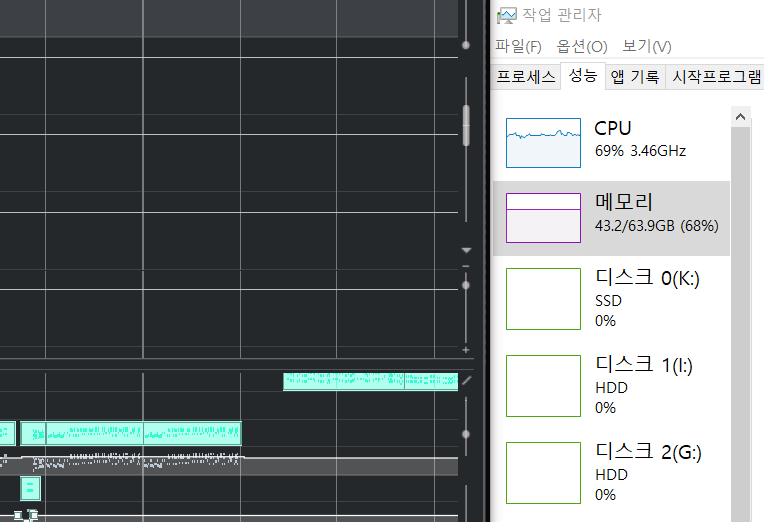Select the CPU usage graph thumbnail

coord(543,142)
